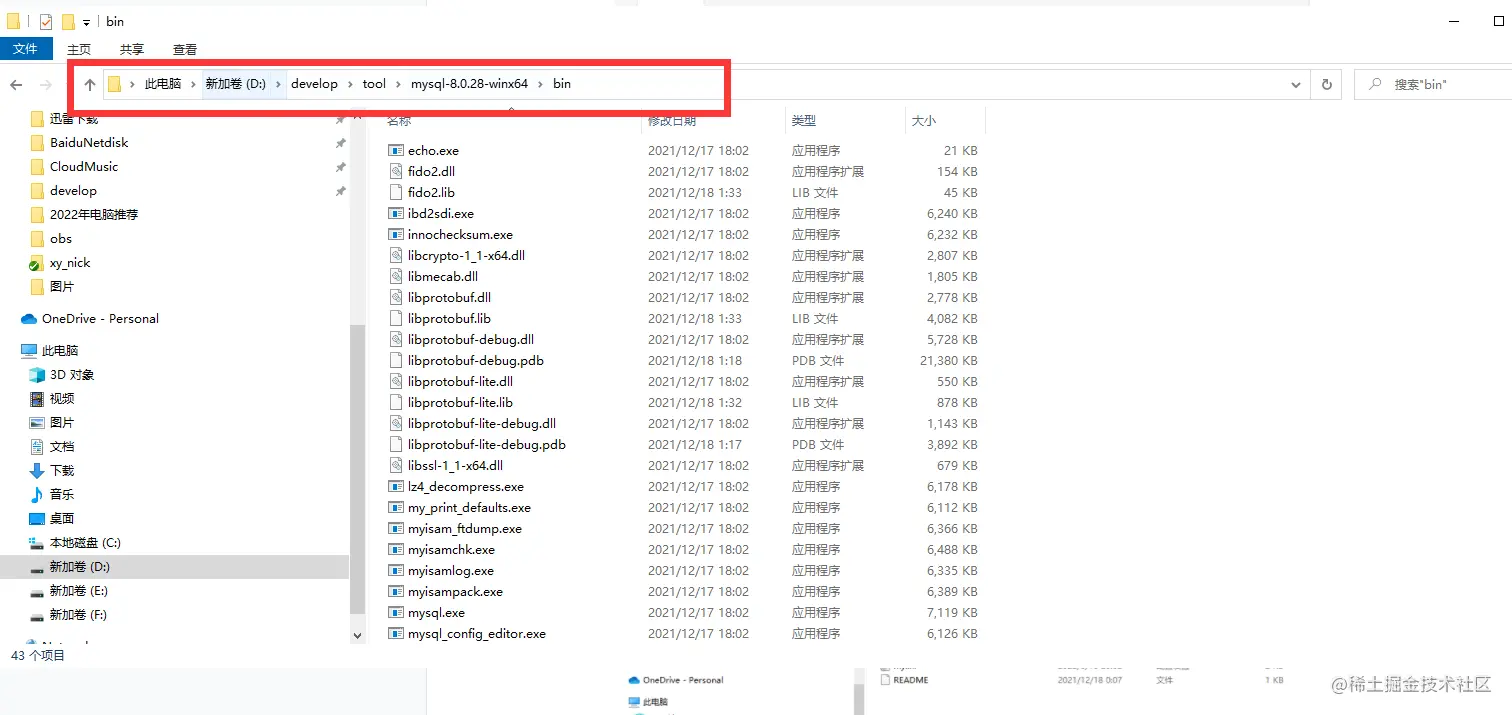Click the 音乐 note icon in sidebar
The width and height of the screenshot is (1512, 715).
[37, 494]
